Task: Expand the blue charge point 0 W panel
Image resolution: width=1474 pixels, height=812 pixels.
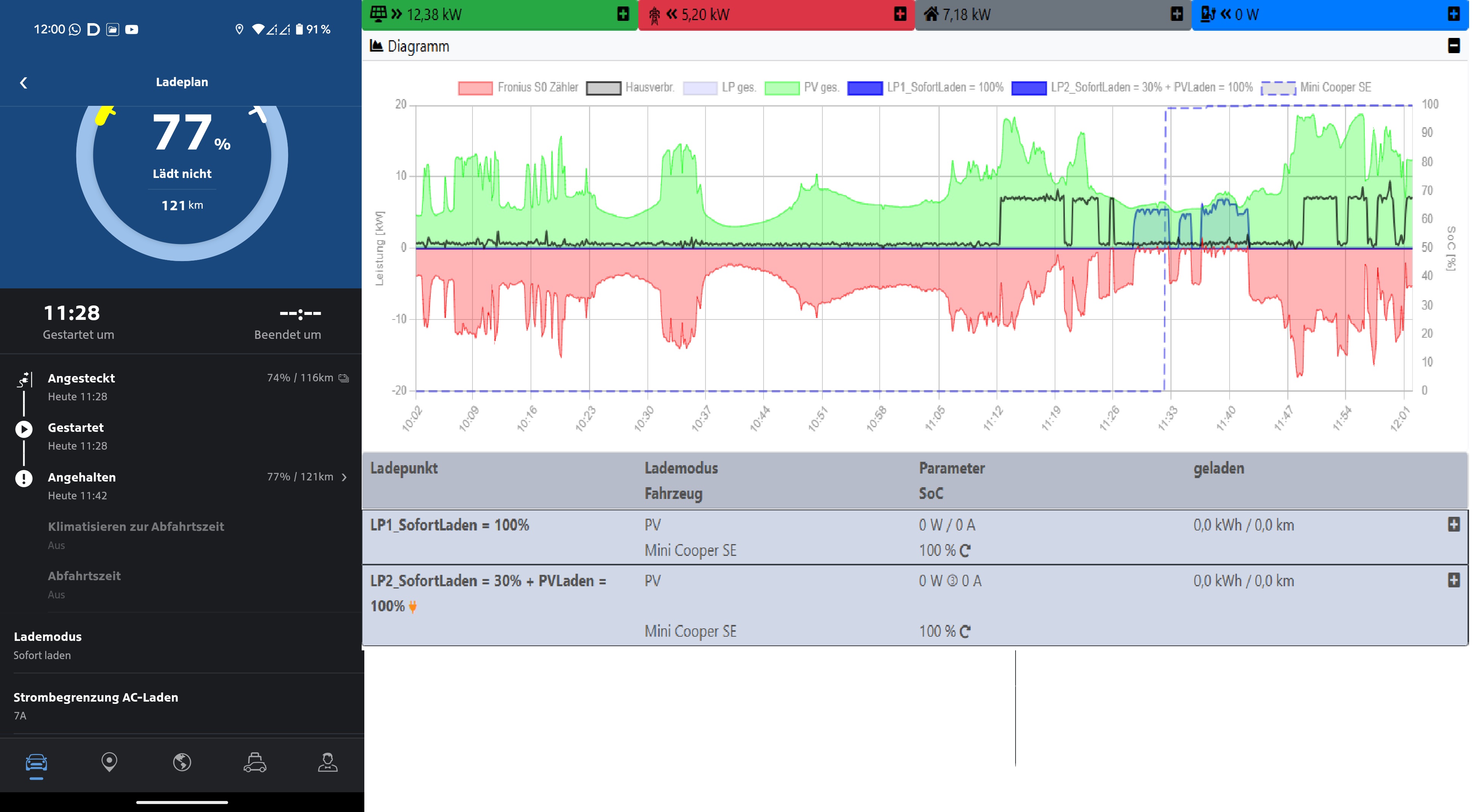Action: click(1454, 14)
